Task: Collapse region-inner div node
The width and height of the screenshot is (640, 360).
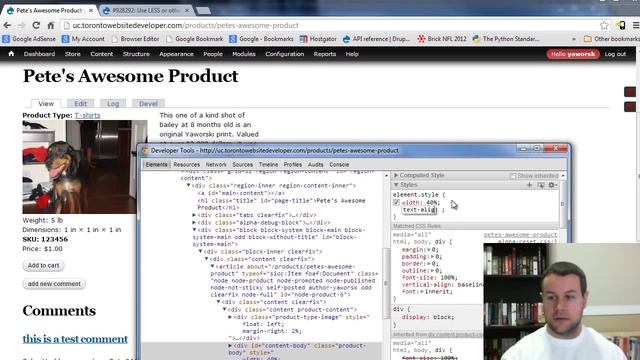Action: click(x=189, y=185)
